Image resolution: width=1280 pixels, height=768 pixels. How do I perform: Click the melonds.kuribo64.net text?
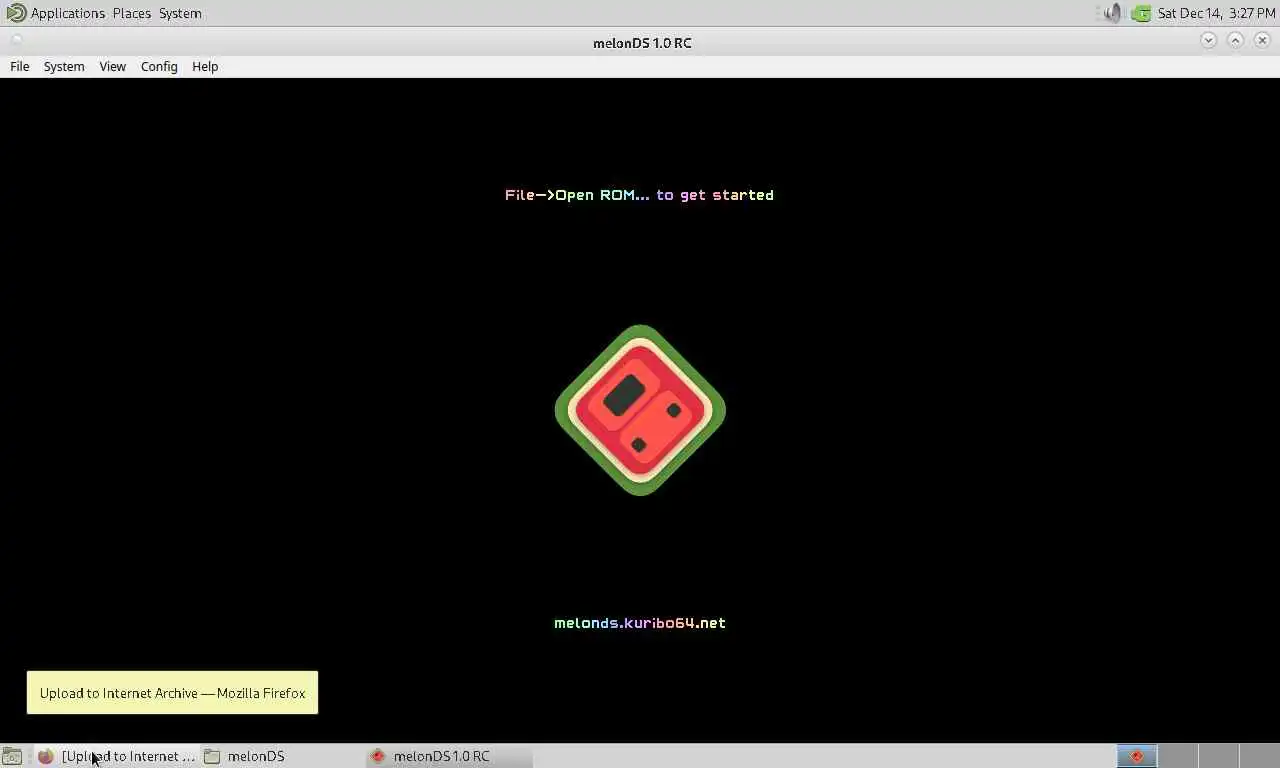640,623
